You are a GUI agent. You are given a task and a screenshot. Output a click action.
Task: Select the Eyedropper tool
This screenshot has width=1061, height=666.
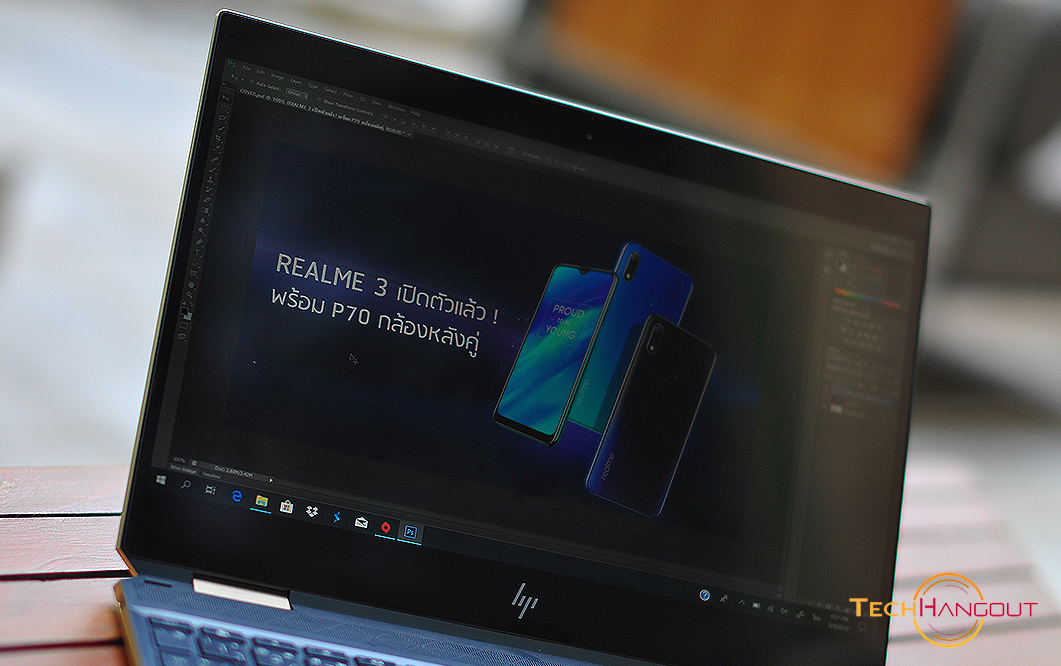pos(215,150)
